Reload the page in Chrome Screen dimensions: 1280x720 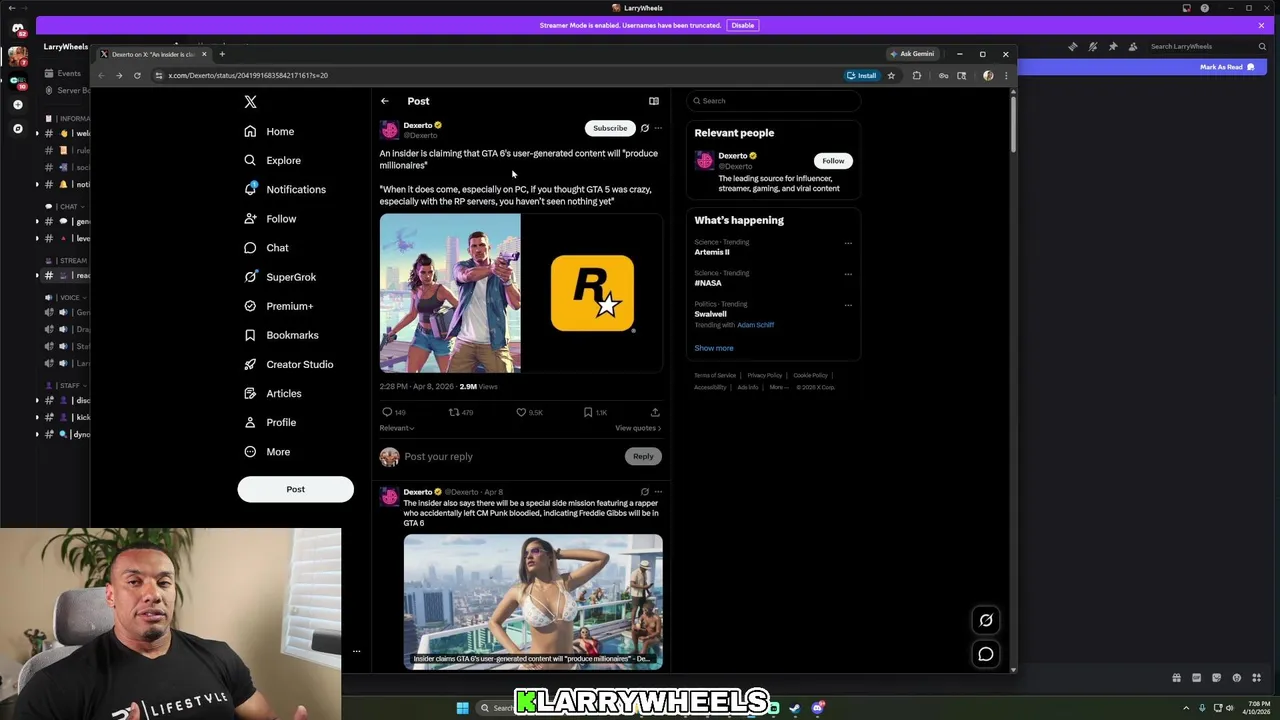(x=137, y=75)
